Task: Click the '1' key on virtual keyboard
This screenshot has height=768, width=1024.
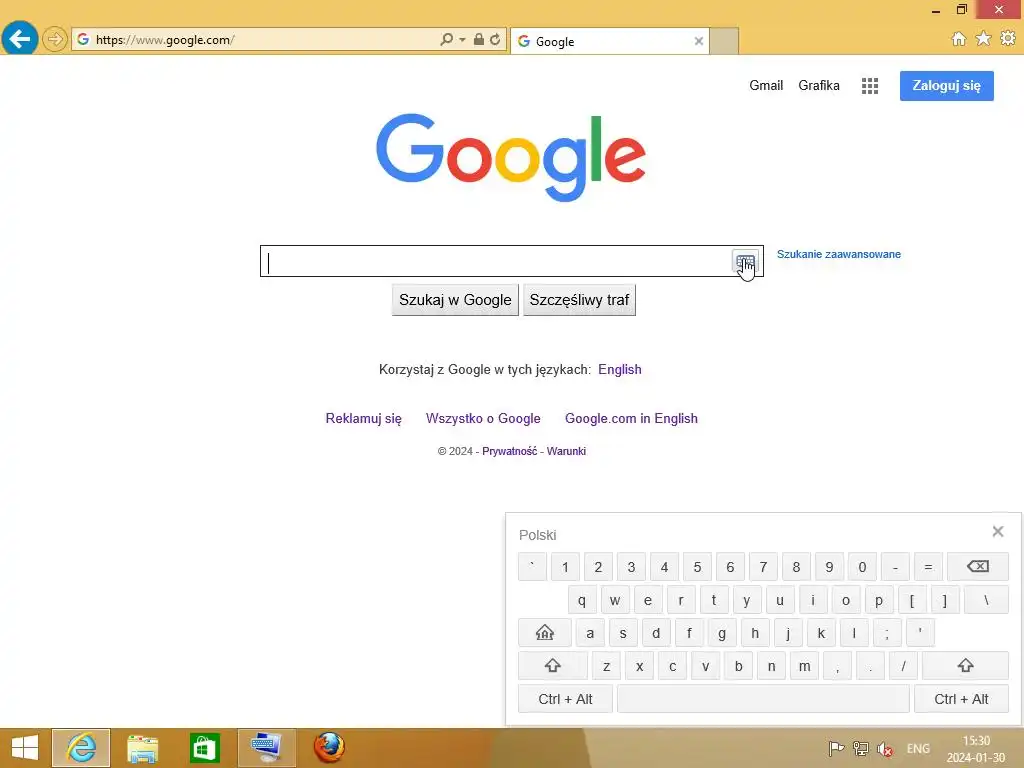Action: click(565, 567)
